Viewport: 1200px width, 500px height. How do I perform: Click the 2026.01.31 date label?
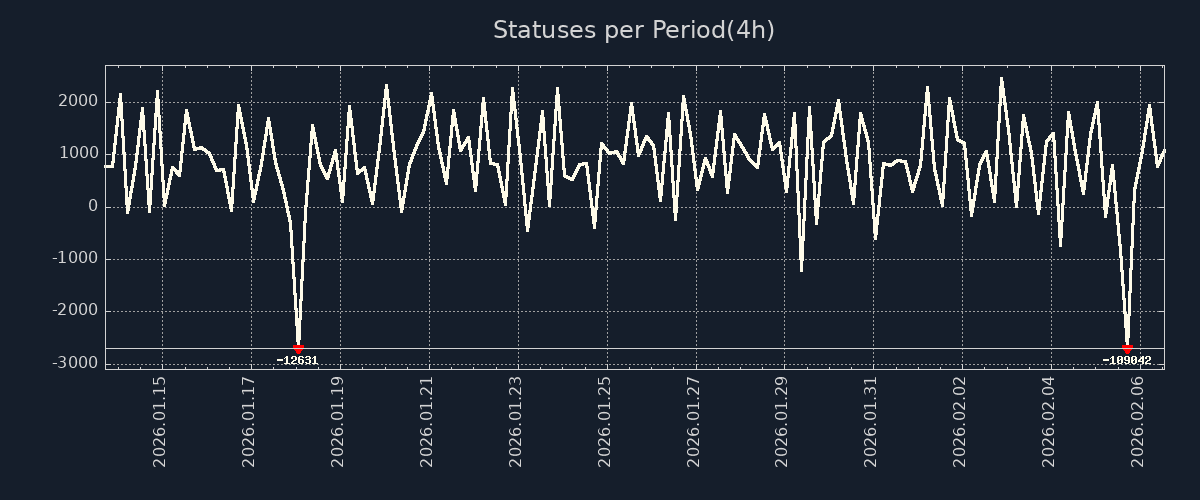click(x=871, y=422)
